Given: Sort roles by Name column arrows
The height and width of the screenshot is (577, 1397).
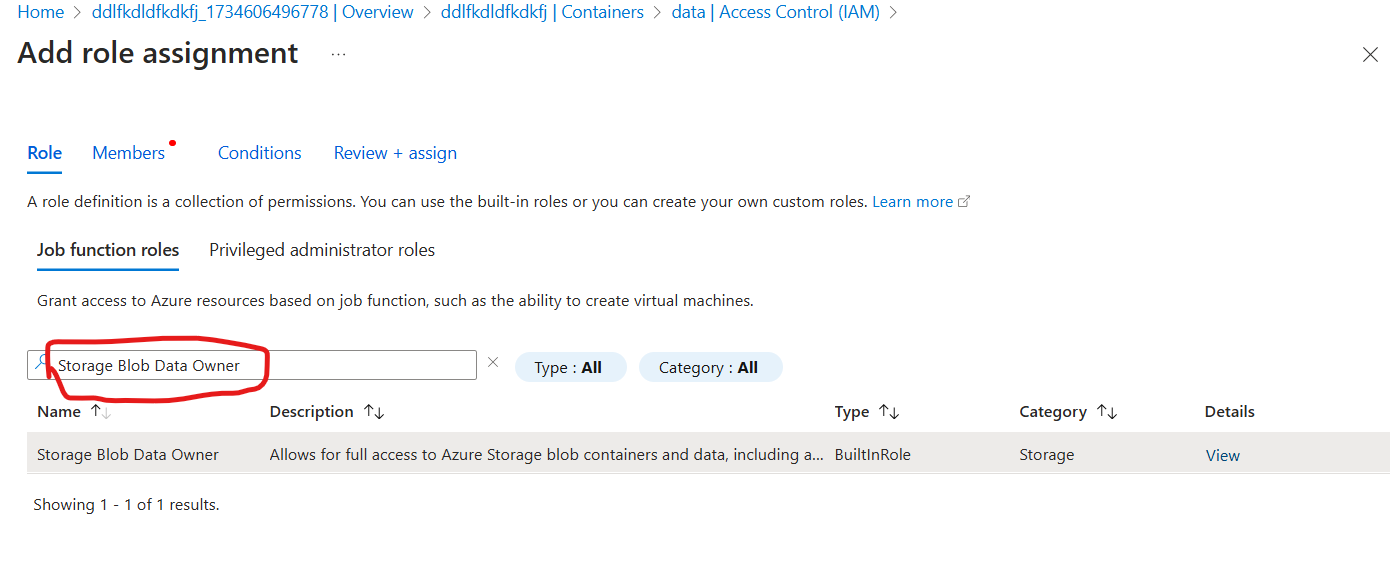Looking at the screenshot, I should click(100, 412).
